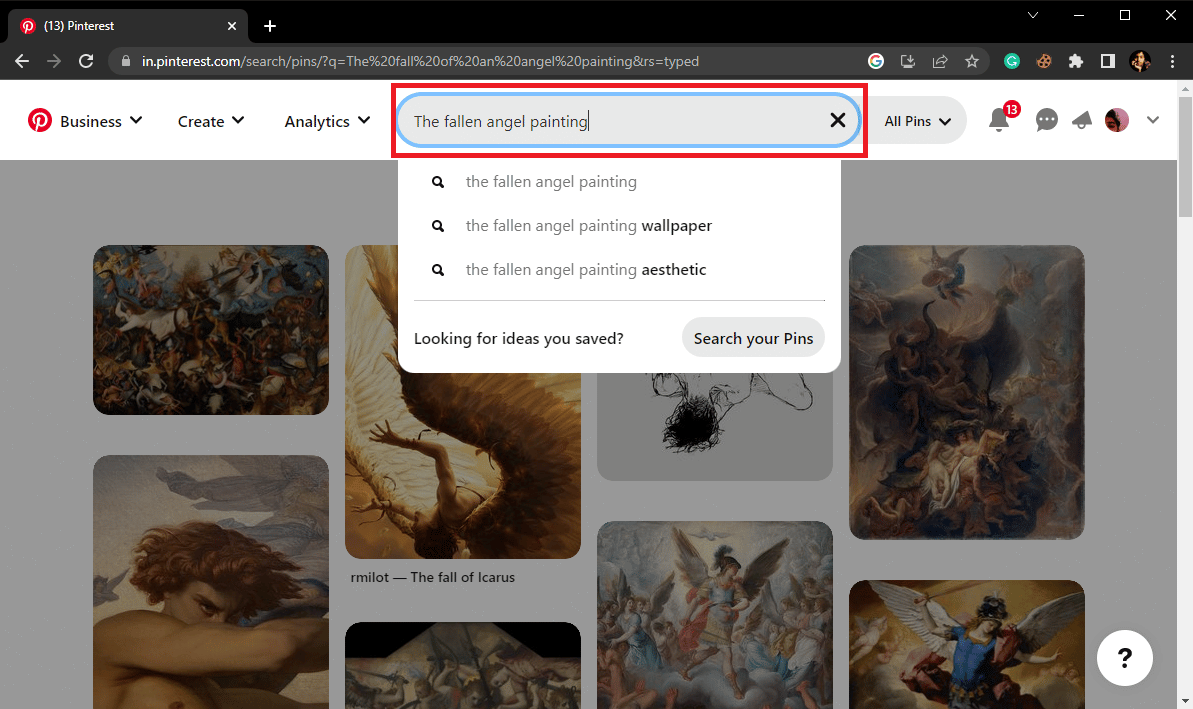This screenshot has width=1193, height=709.
Task: Expand the accounts chevron menu
Action: point(1153,120)
